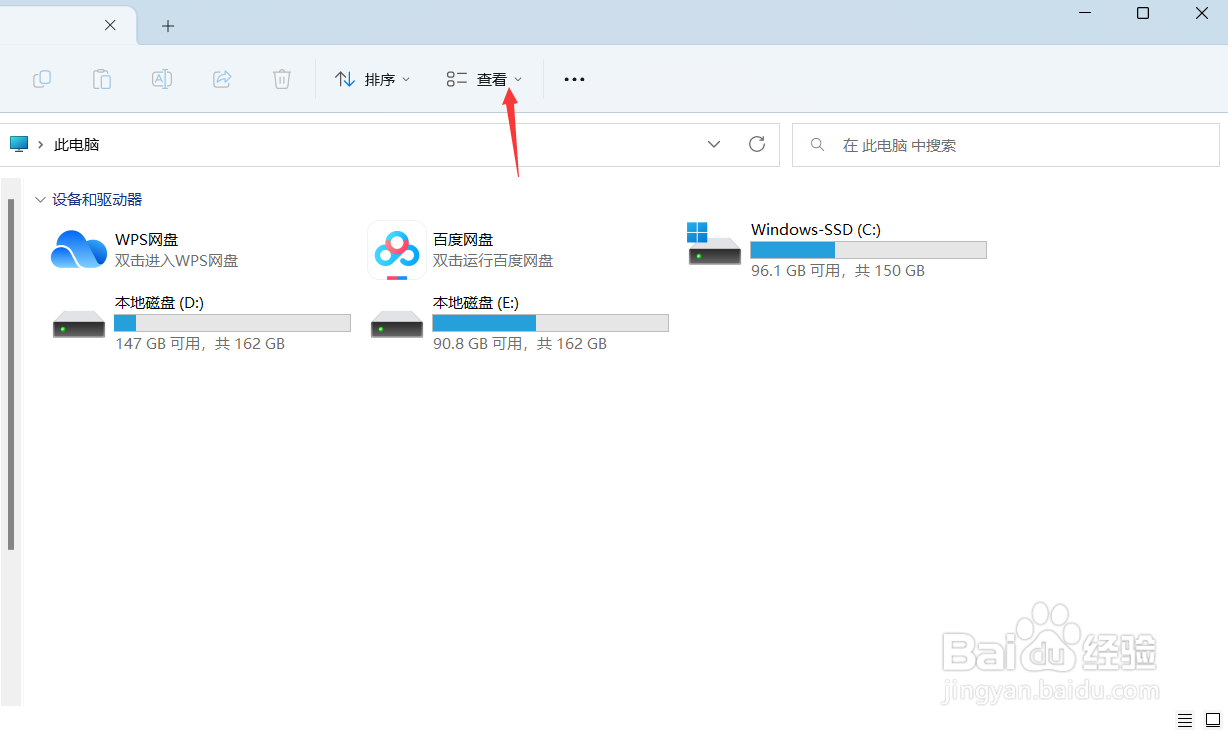Click the magnifier icon in search box
1228x733 pixels.
(x=818, y=145)
